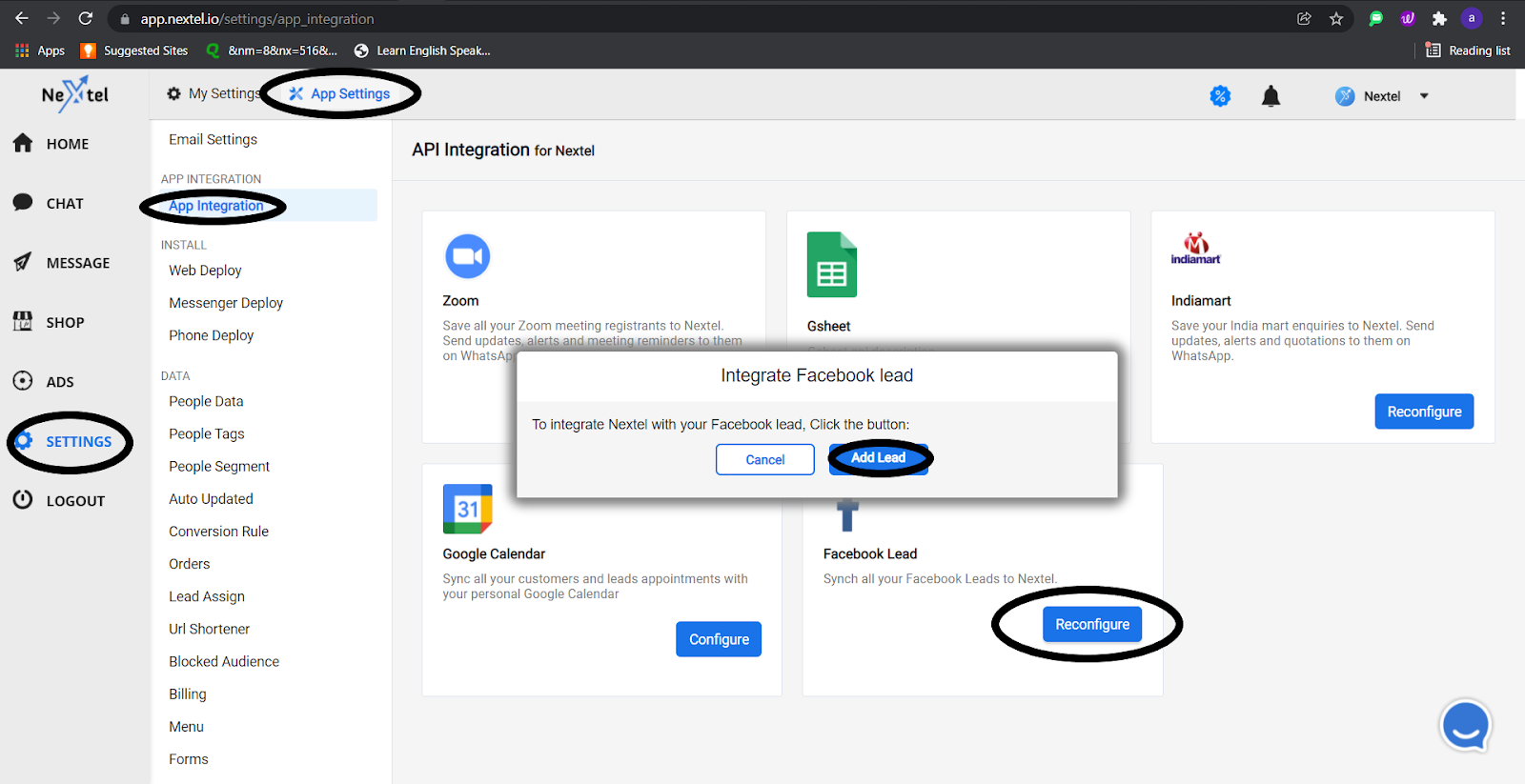Screen dimensions: 1525x784
Task: Open ADS in left sidebar
Action: tap(44, 382)
